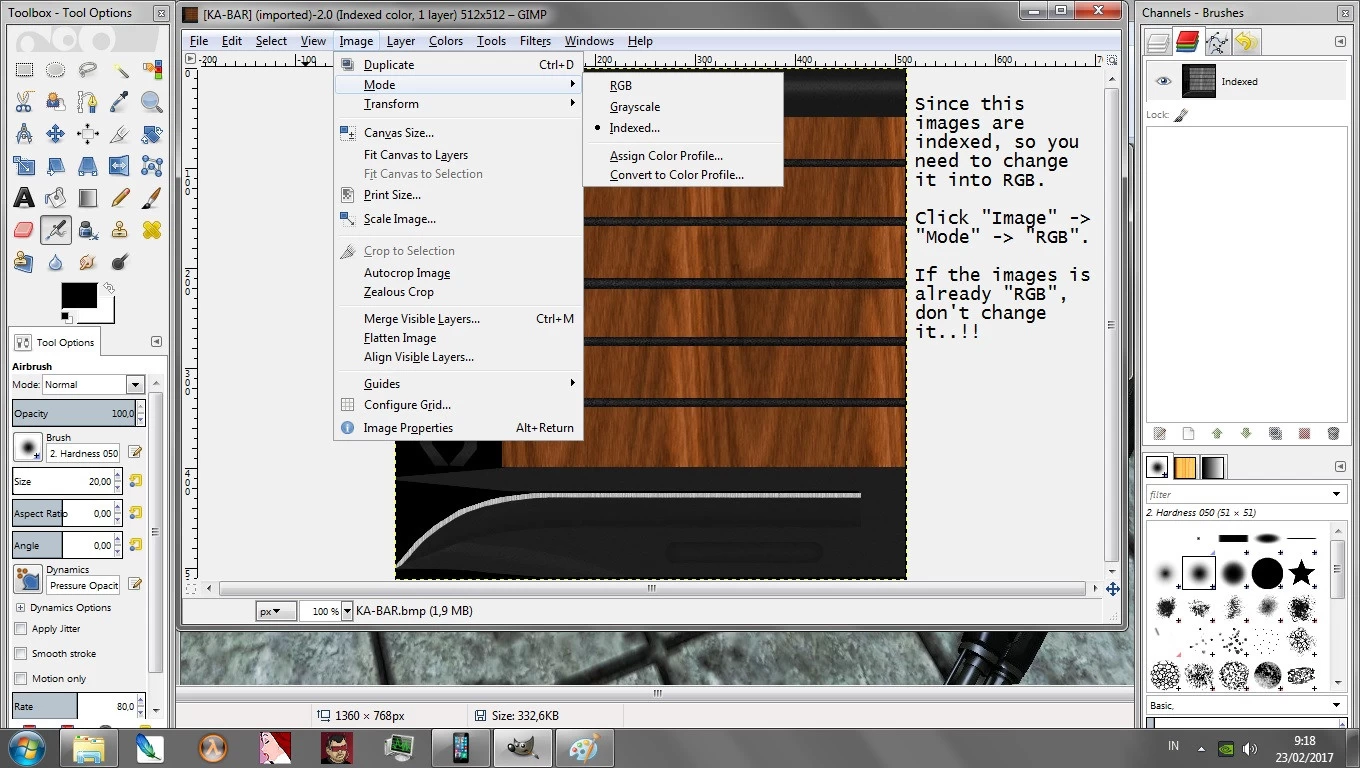The image size is (1360, 768).
Task: Select the Blur/Sharpen droplet tool
Action: point(56,262)
